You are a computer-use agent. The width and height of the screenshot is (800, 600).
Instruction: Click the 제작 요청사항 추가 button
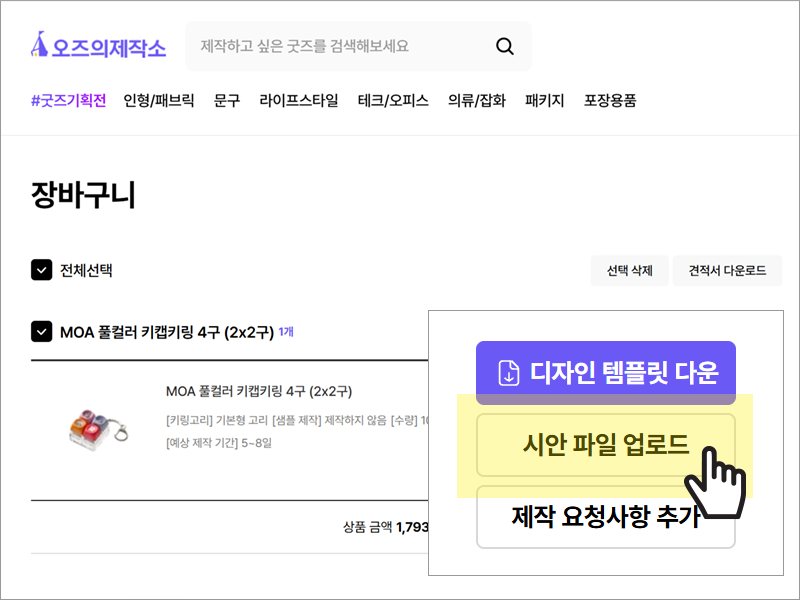(606, 517)
